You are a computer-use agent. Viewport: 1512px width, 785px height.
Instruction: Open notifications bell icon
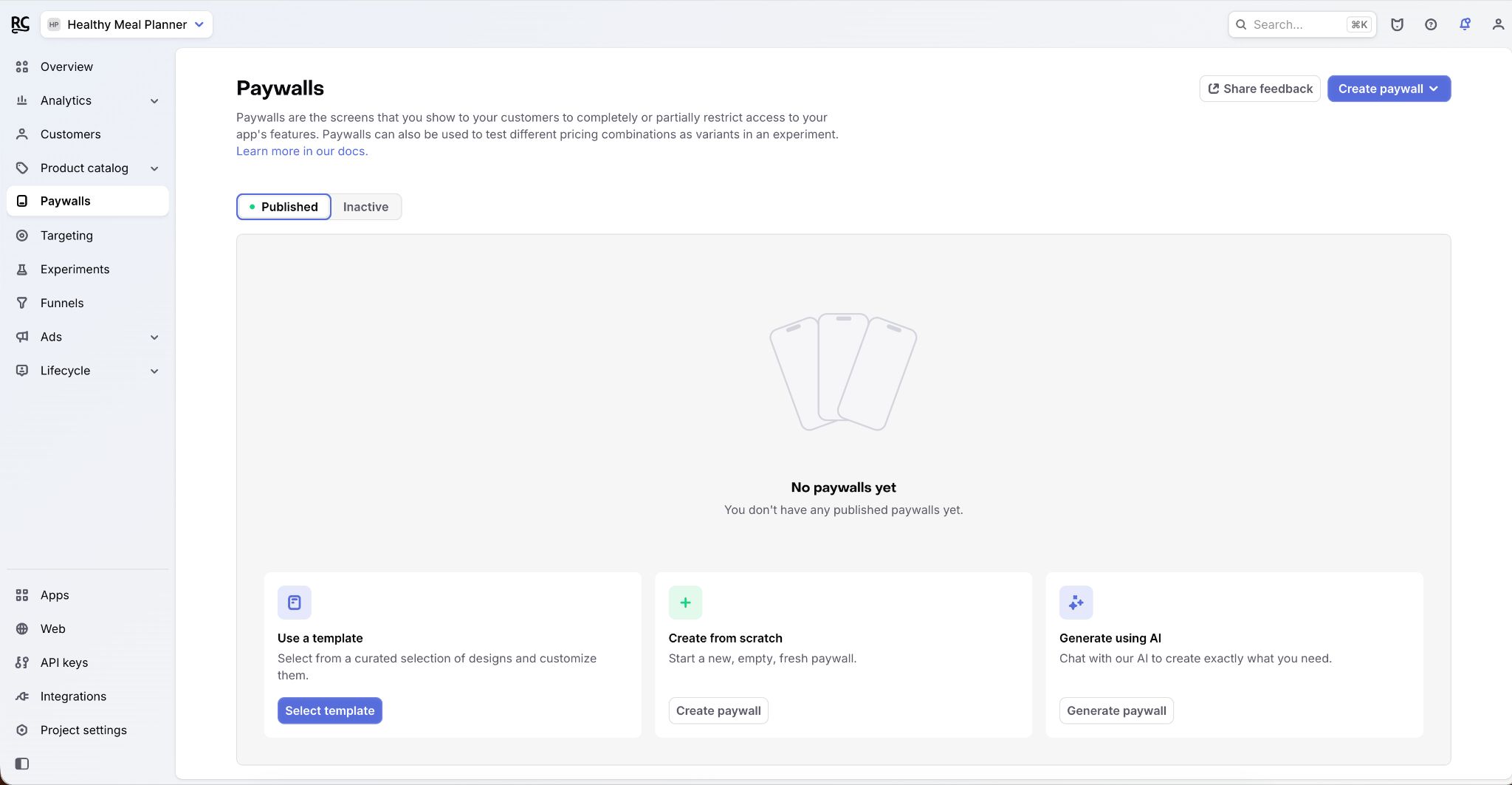tap(1465, 24)
